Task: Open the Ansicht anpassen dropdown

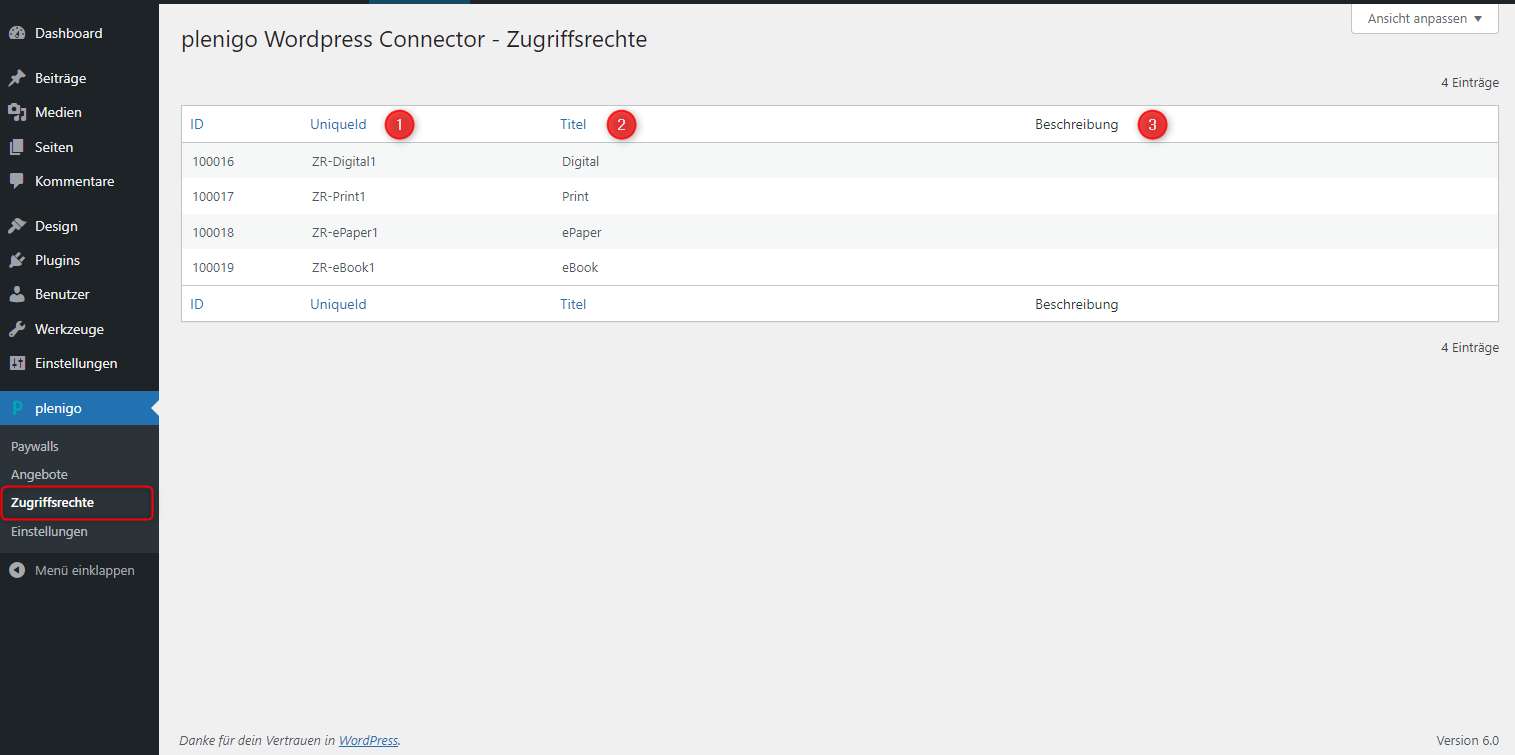Action: point(1425,19)
